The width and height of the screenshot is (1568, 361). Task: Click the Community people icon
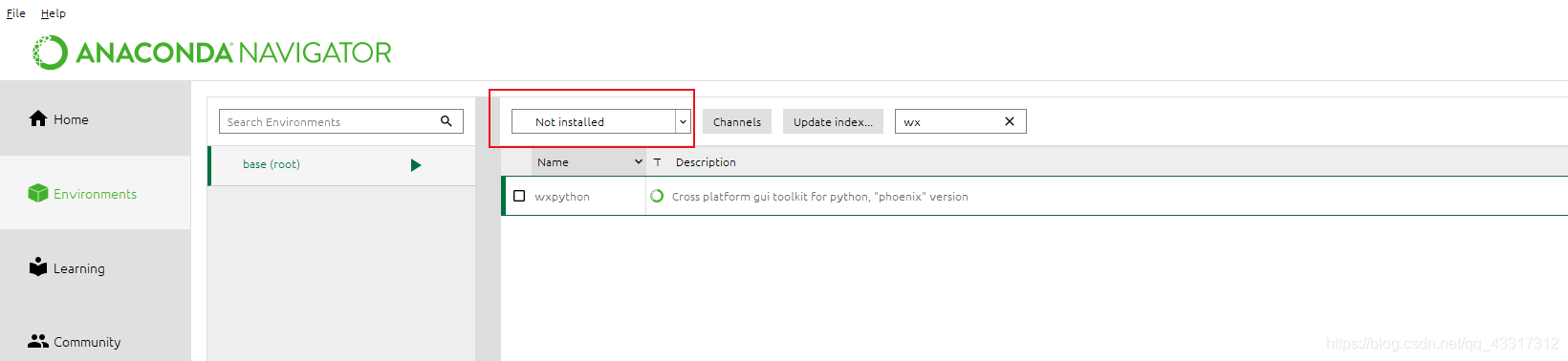(x=38, y=341)
